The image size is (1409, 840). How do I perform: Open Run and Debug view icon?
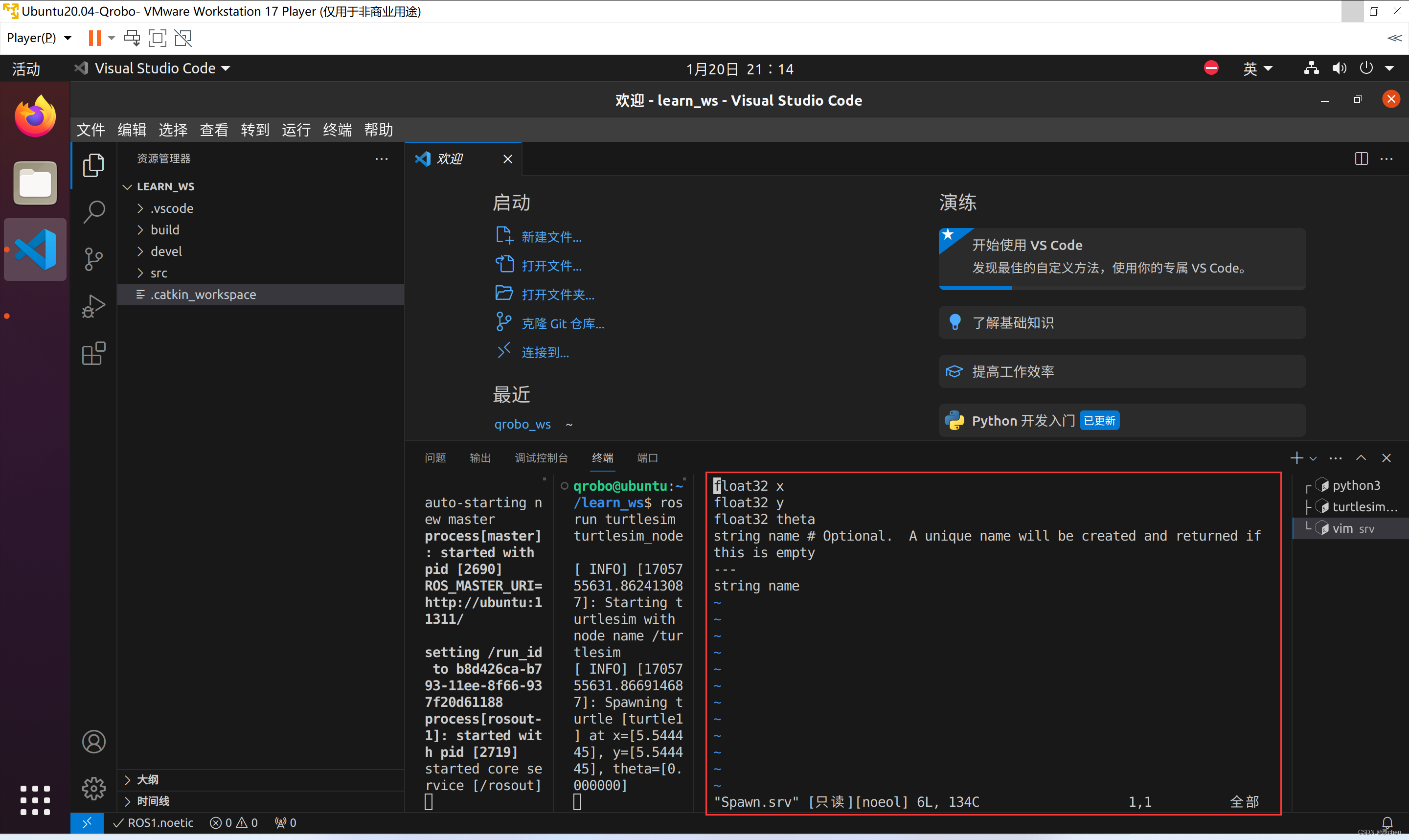point(94,306)
